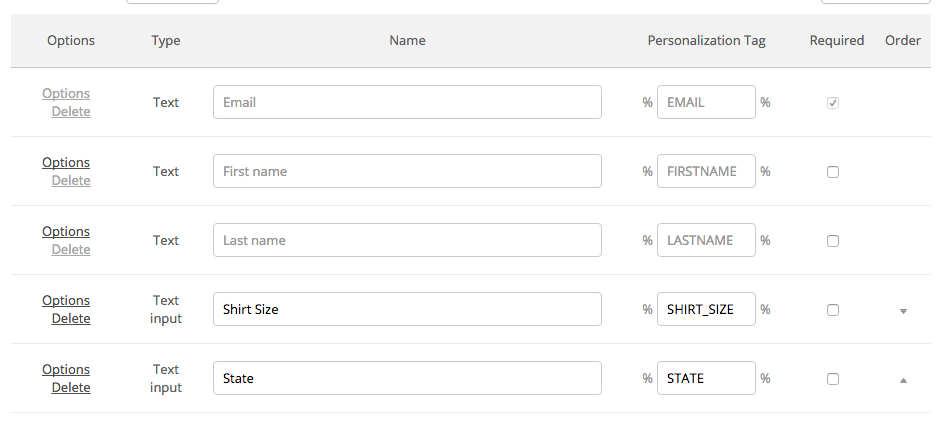Click the down arrow for Shirt Size order
Image resolution: width=939 pixels, height=421 pixels.
tap(903, 311)
